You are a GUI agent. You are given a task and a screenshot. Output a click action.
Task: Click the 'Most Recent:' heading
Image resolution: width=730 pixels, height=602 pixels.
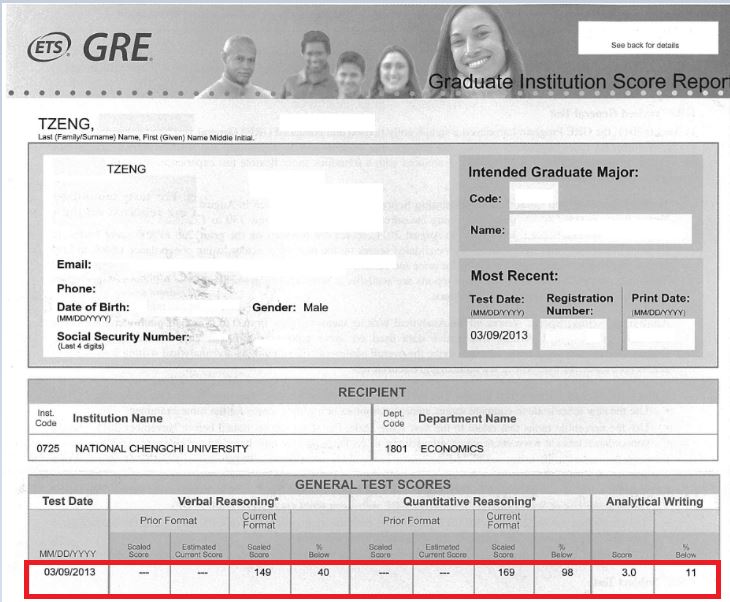click(x=514, y=276)
